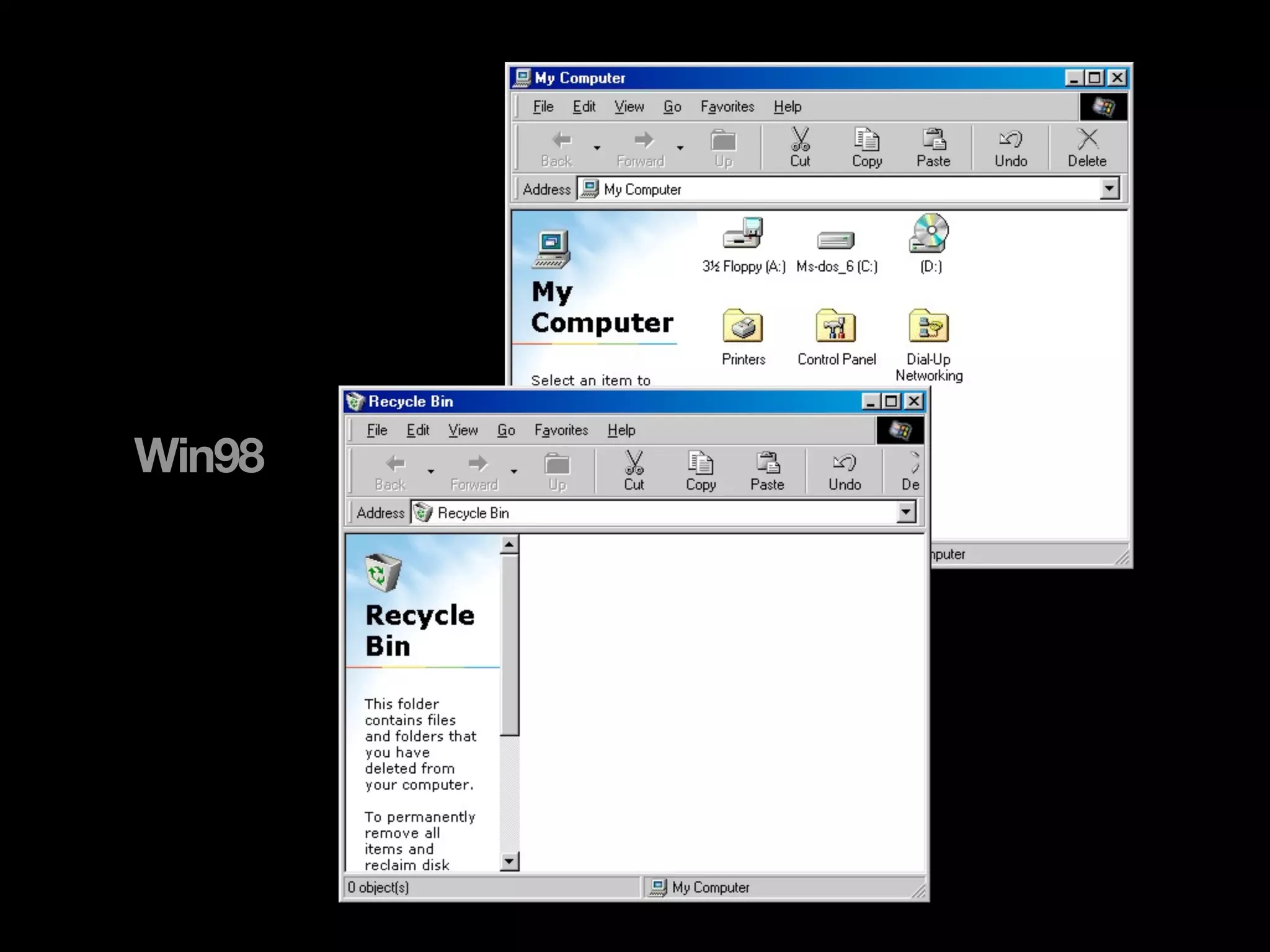The width and height of the screenshot is (1270, 952).
Task: Click Undo in My Computer toolbar
Action: [x=1011, y=148]
